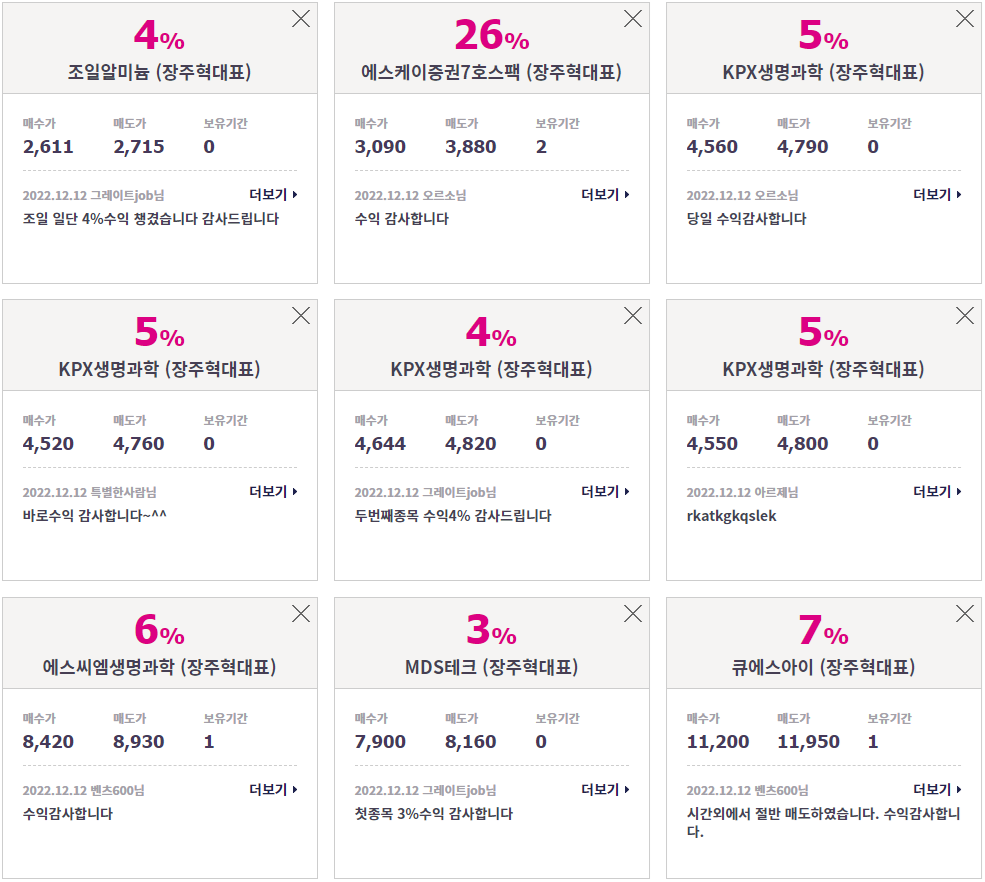985x882 pixels.
Task: Open 더보기 on the 큐에스아이 review
Action: click(937, 789)
